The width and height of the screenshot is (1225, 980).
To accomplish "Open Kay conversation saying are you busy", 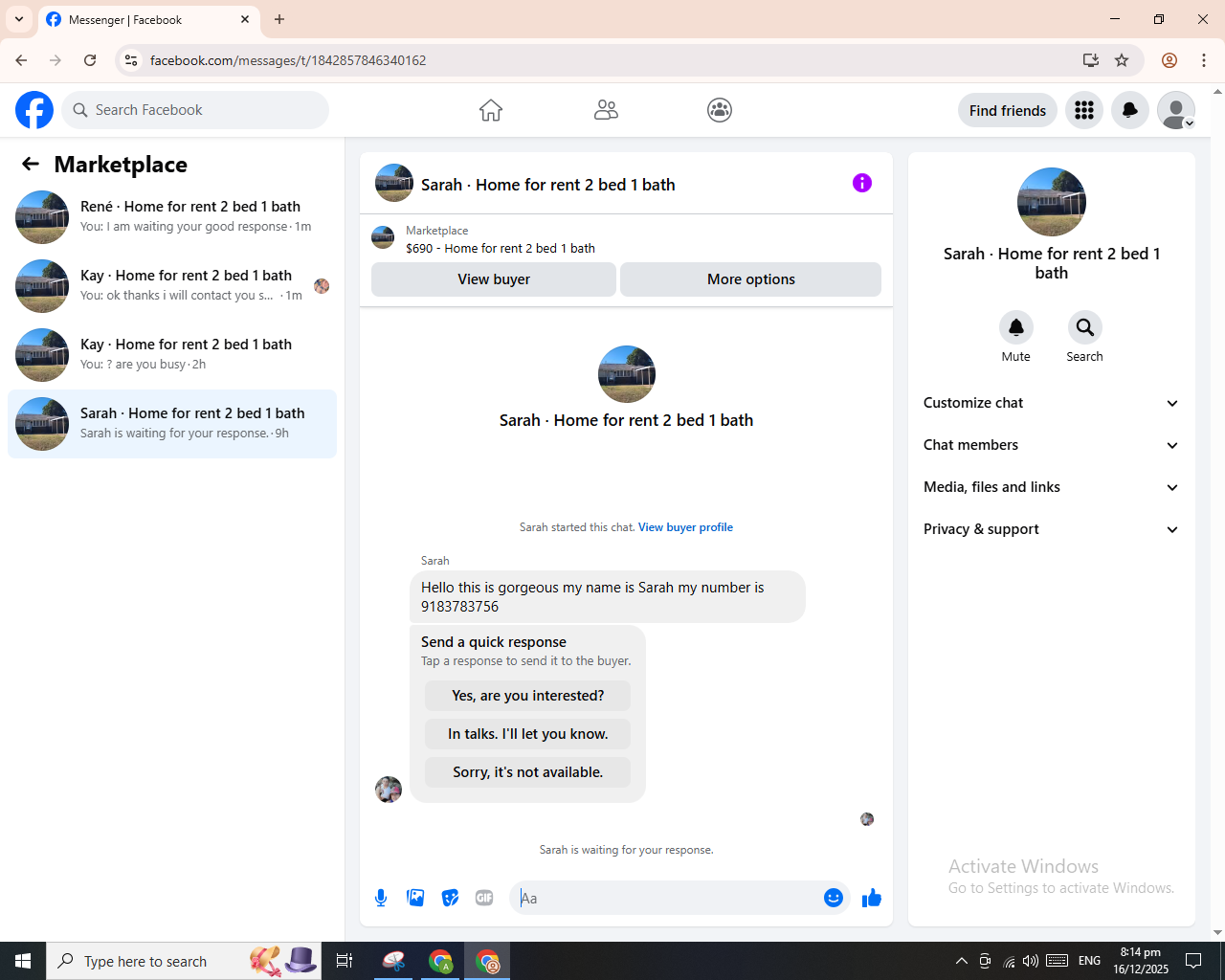I will pyautogui.click(x=172, y=355).
